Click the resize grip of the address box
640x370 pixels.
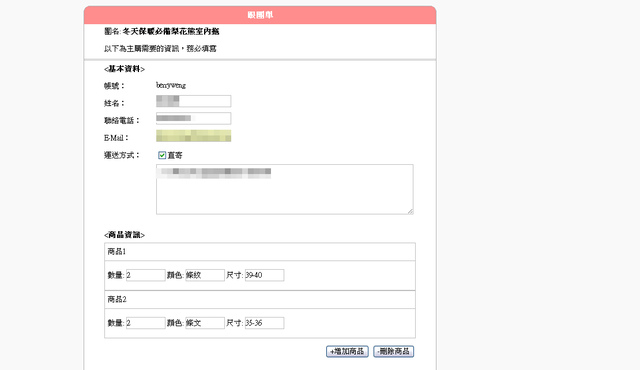410,211
